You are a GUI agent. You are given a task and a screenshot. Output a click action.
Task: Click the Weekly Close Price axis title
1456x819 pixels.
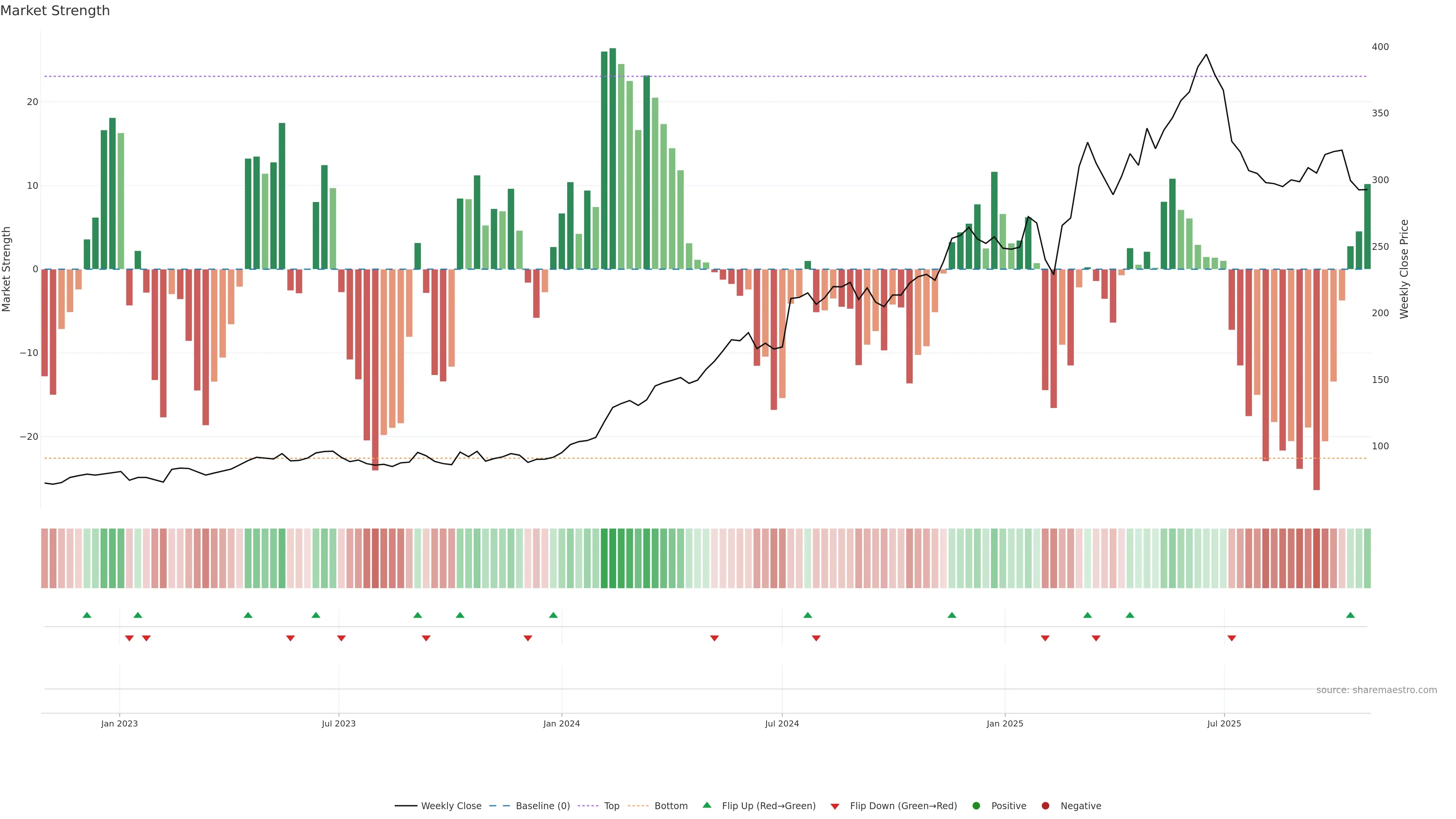pos(1404,269)
